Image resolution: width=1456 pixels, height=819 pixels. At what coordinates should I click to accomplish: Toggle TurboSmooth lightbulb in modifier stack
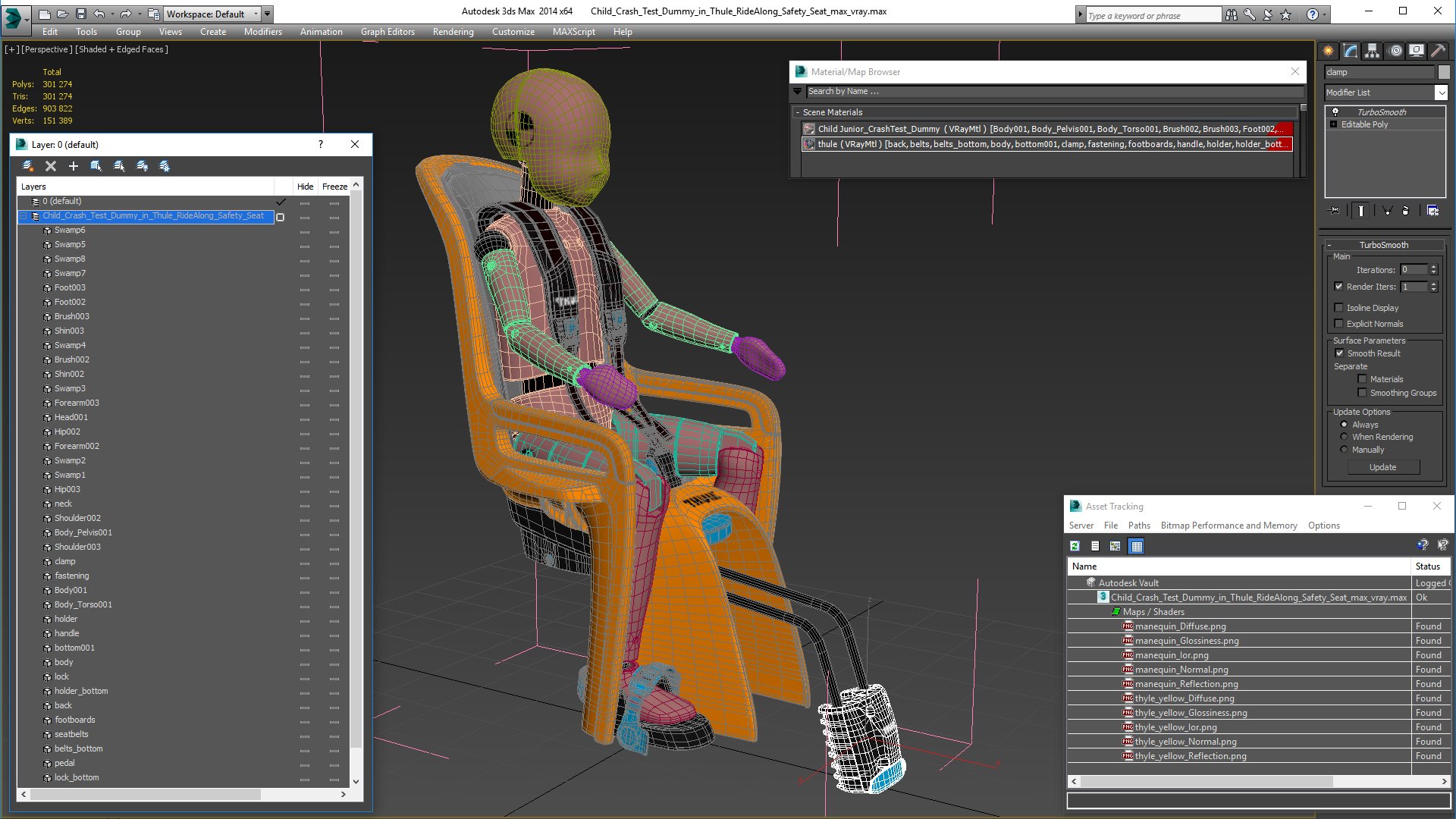tap(1335, 112)
